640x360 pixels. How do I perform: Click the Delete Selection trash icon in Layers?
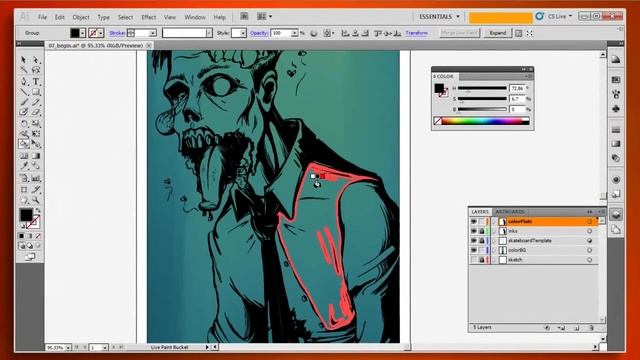[591, 327]
